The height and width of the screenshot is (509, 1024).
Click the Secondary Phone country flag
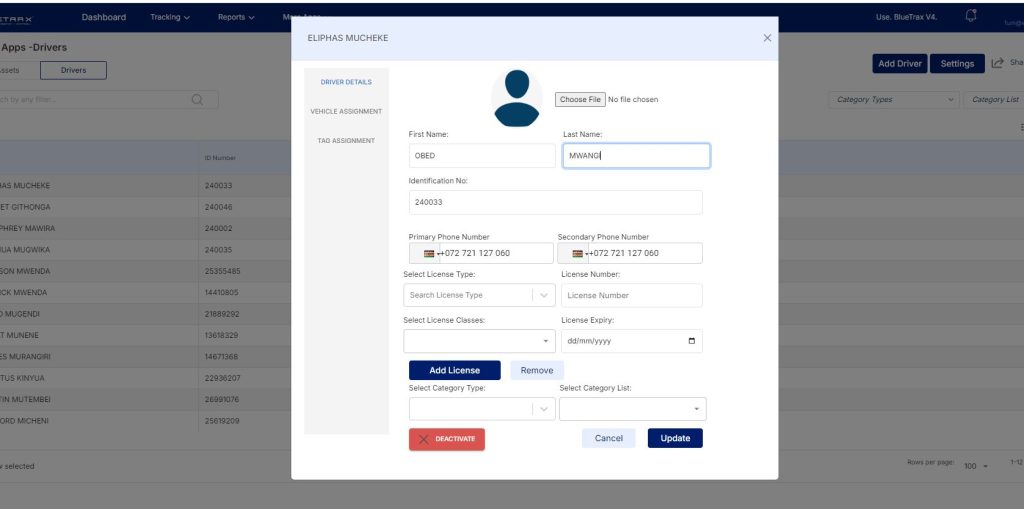(x=577, y=253)
